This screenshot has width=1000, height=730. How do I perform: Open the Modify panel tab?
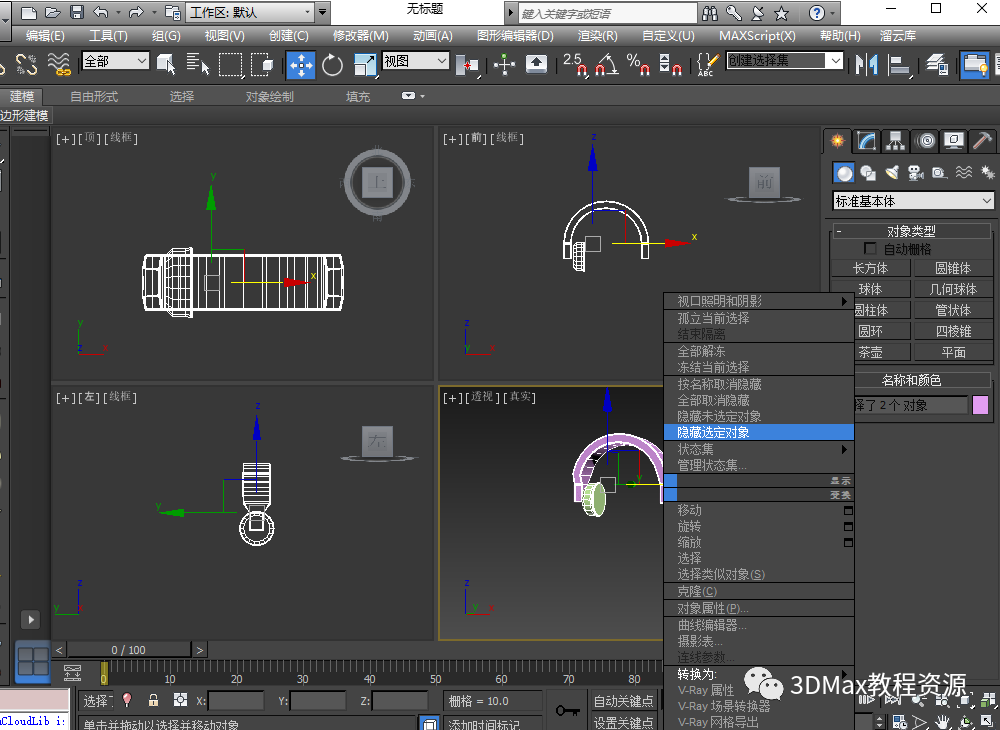tap(867, 141)
